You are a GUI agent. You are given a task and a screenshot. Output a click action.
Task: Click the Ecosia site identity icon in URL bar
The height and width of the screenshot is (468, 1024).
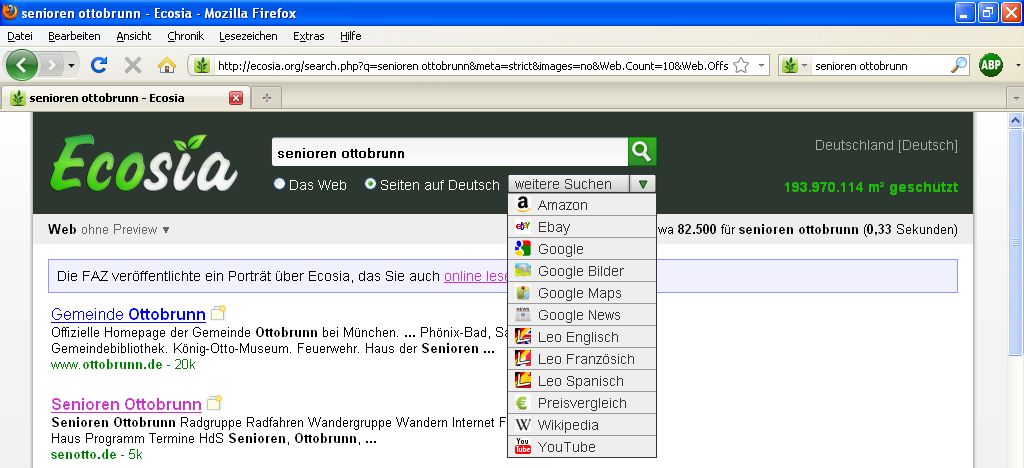(202, 65)
